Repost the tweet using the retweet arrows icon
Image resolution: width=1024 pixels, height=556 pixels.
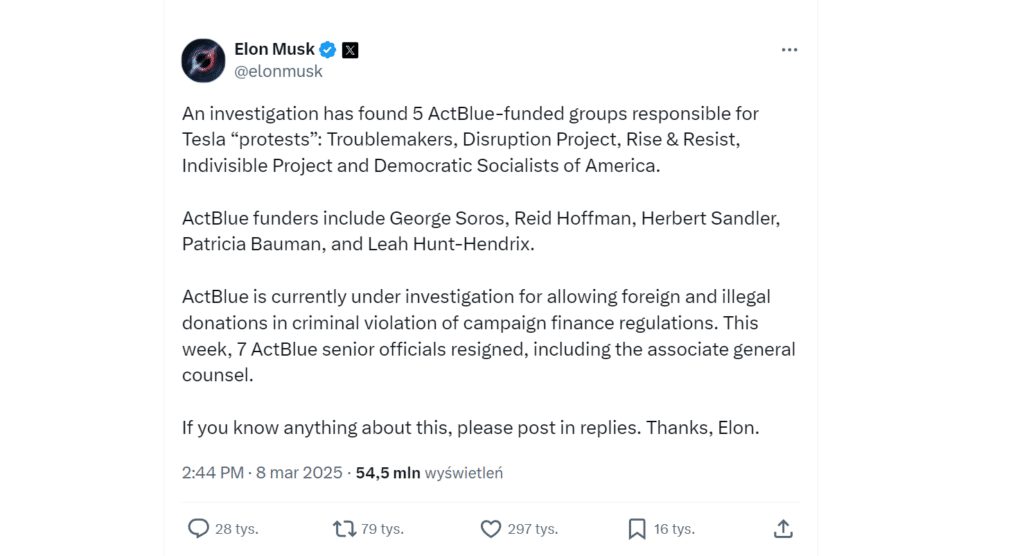(344, 529)
